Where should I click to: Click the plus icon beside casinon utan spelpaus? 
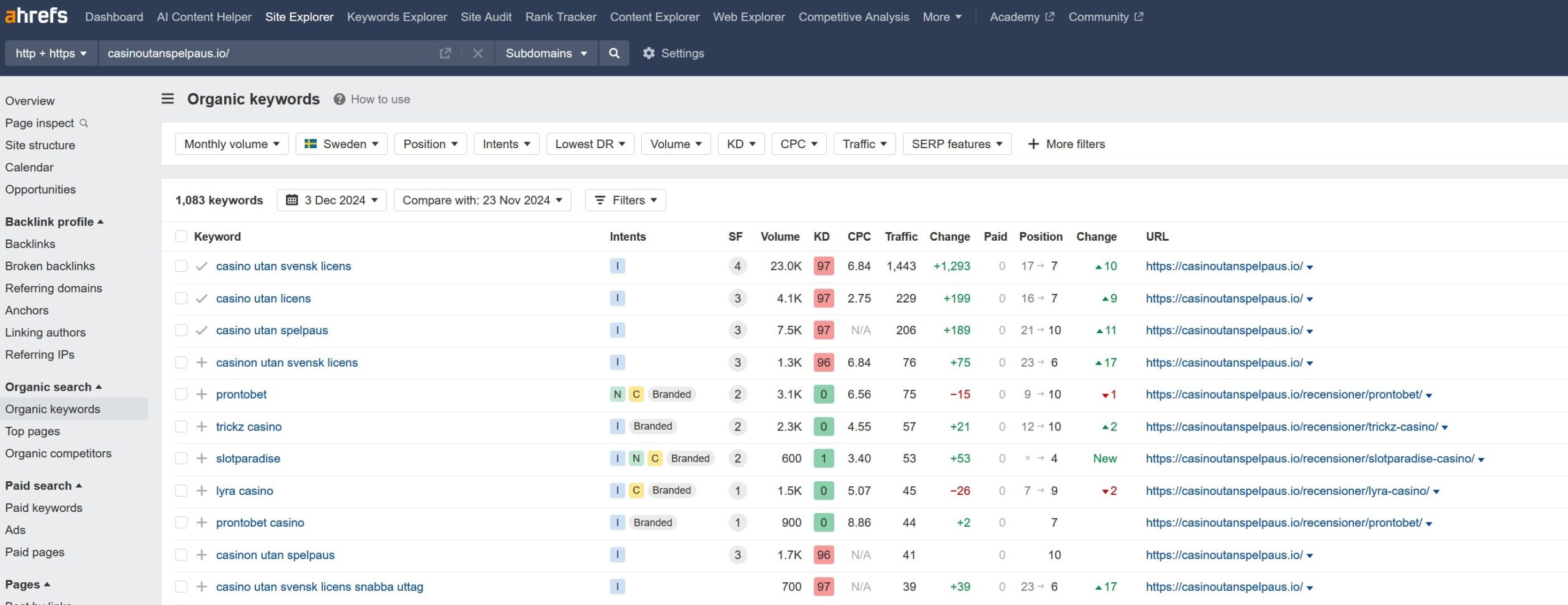coord(202,555)
